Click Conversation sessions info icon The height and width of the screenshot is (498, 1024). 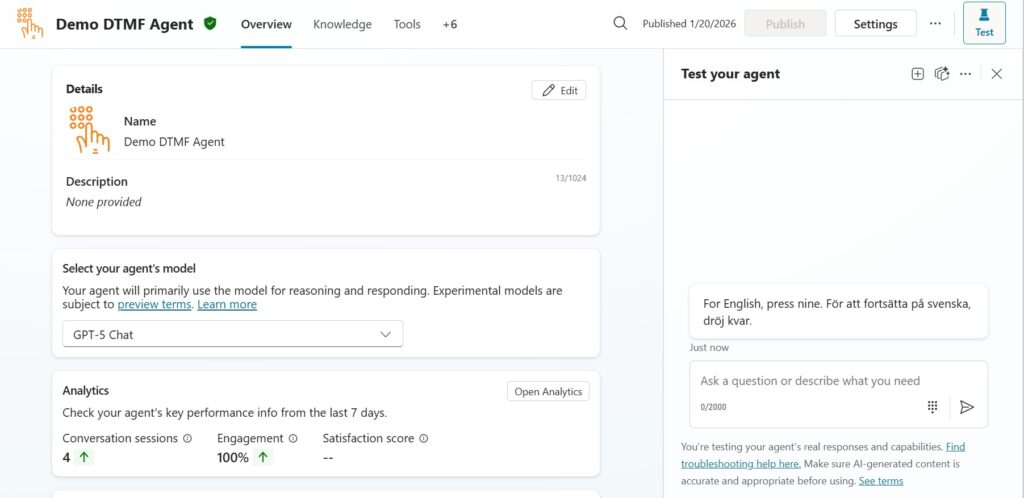pyautogui.click(x=187, y=438)
